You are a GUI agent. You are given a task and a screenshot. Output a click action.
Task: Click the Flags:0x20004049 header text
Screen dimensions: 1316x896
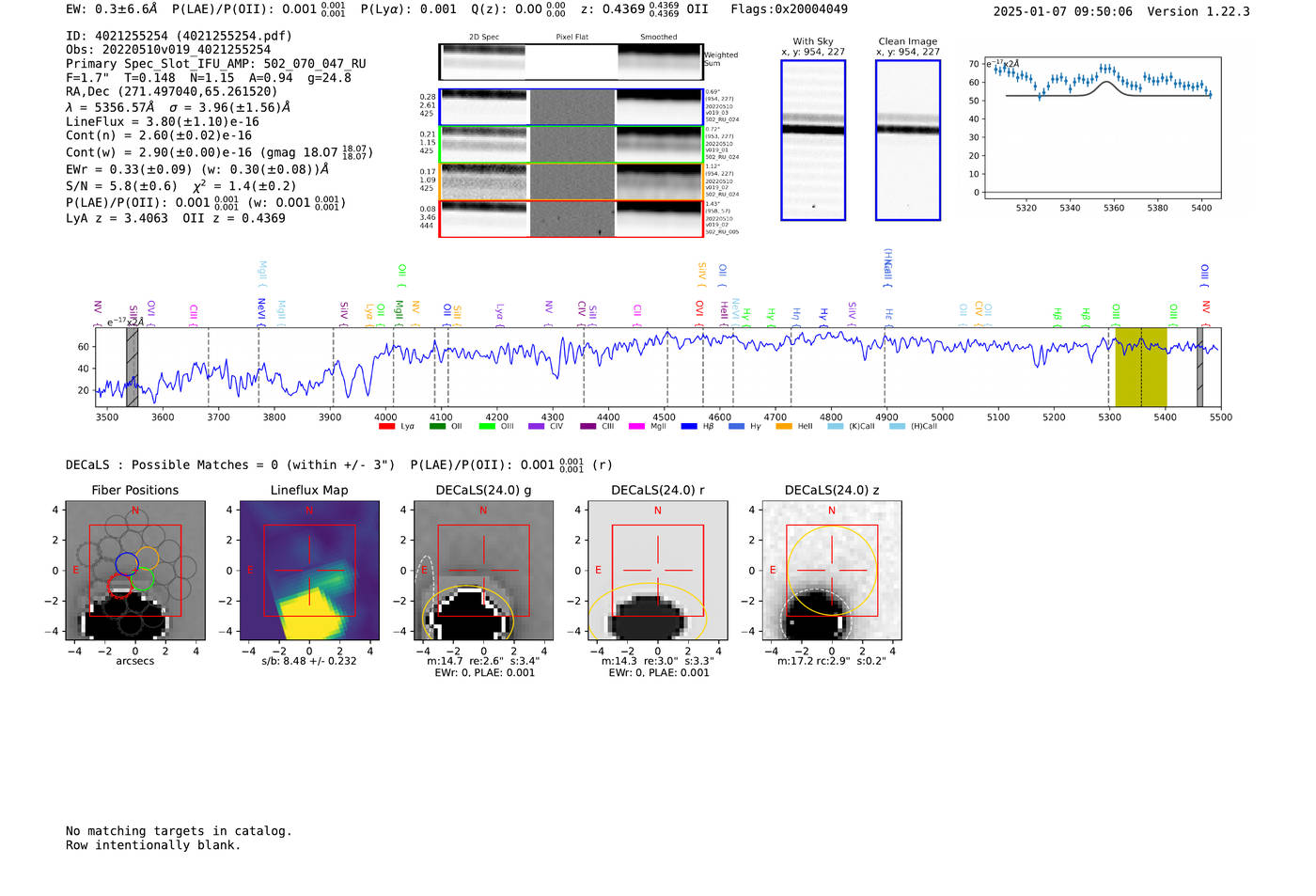(x=789, y=9)
